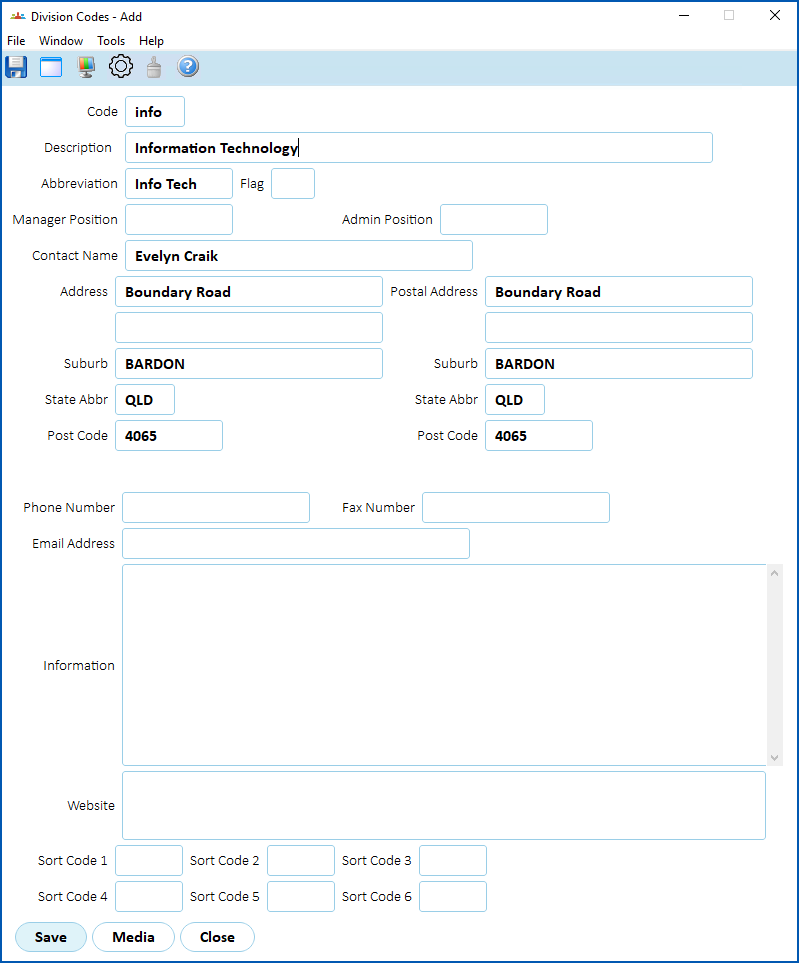The height and width of the screenshot is (963, 799).
Task: Click the empty second Address line field
Action: [249, 327]
